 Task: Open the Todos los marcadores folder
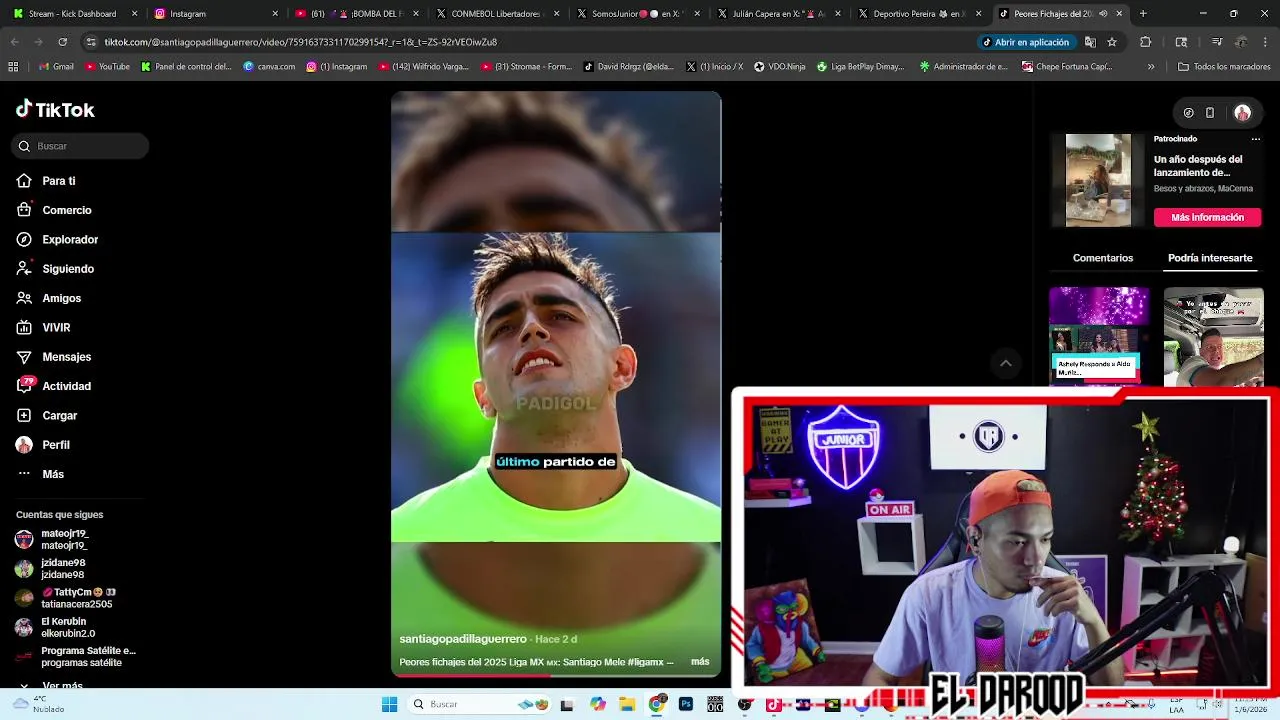pos(1225,67)
